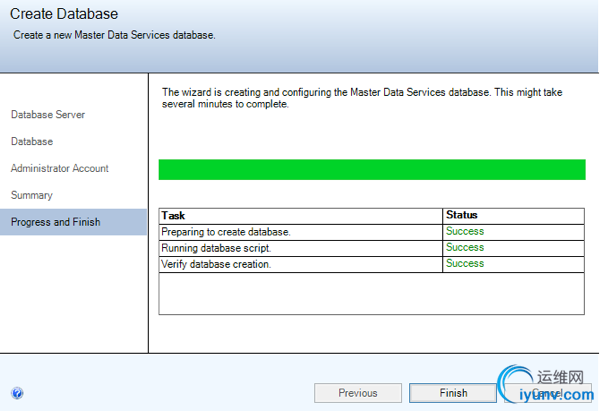Click the Cancel button

tap(548, 393)
